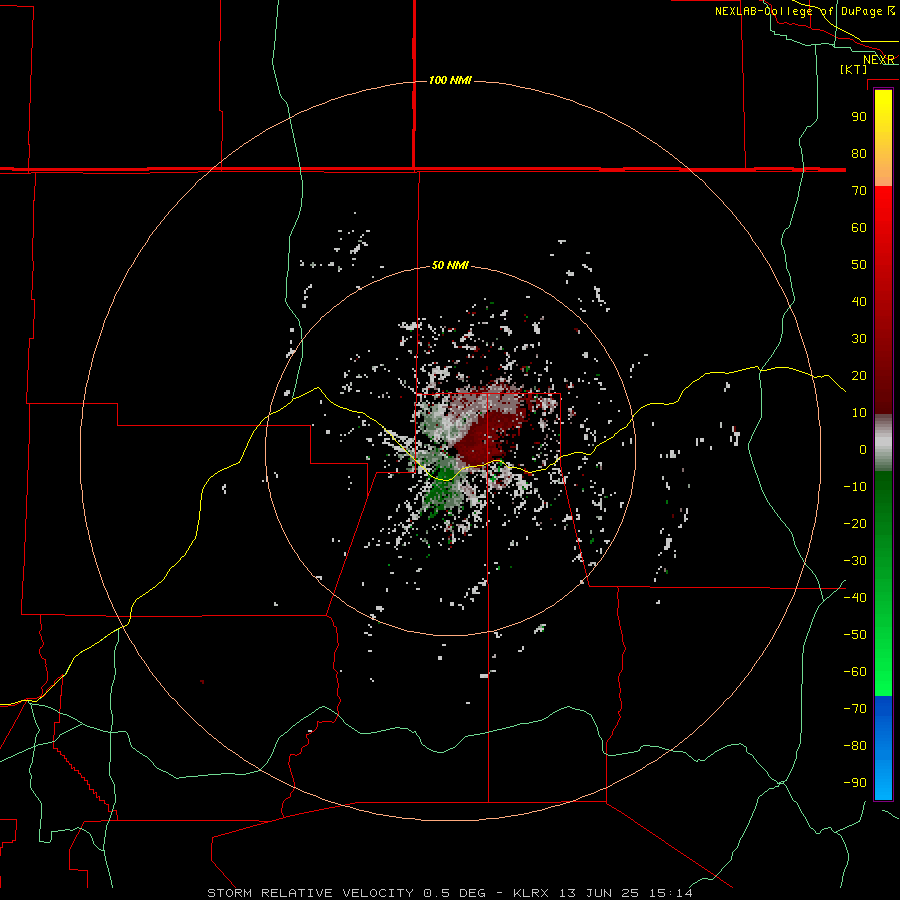Click the [KT] units label

point(854,69)
